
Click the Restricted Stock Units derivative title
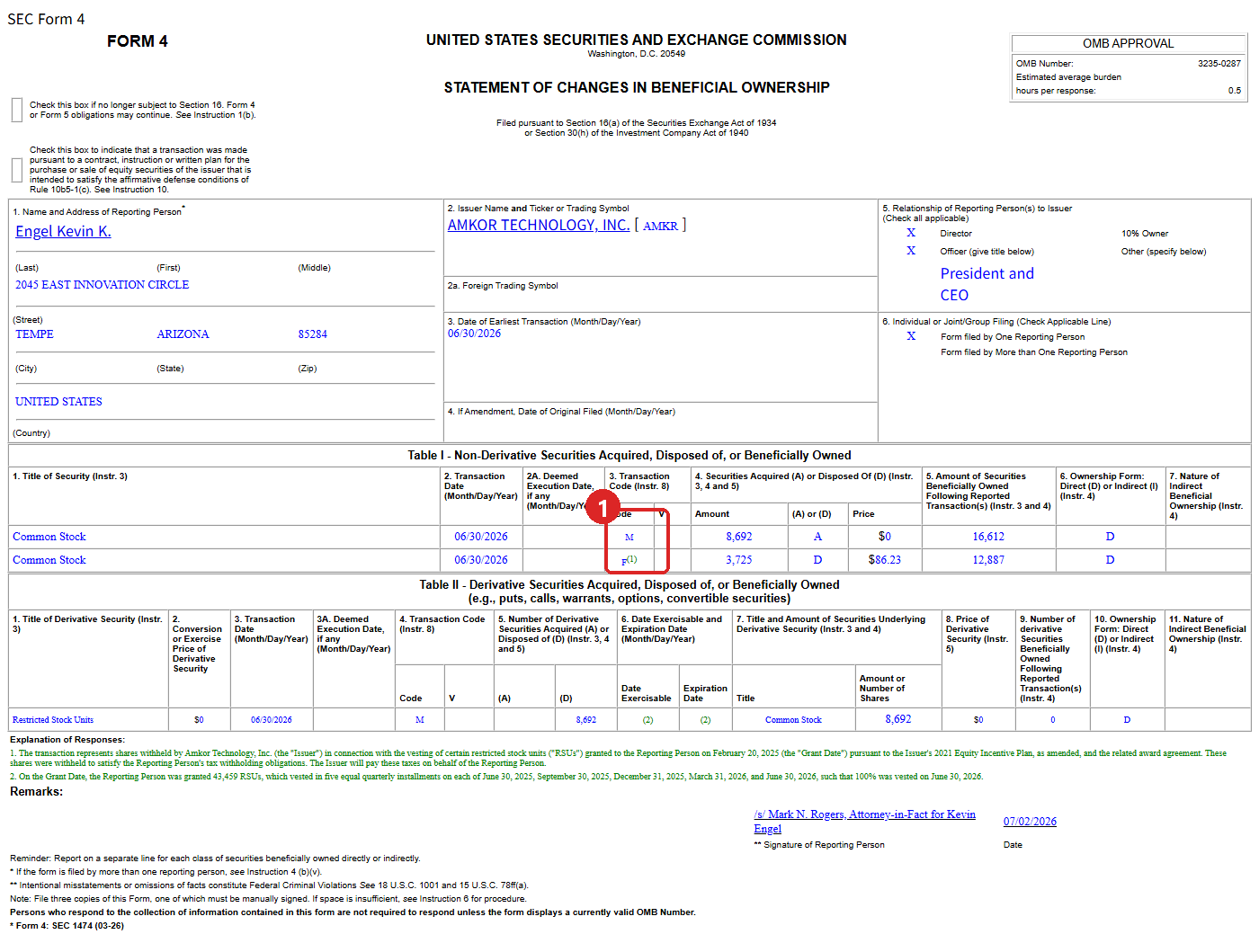[53, 720]
